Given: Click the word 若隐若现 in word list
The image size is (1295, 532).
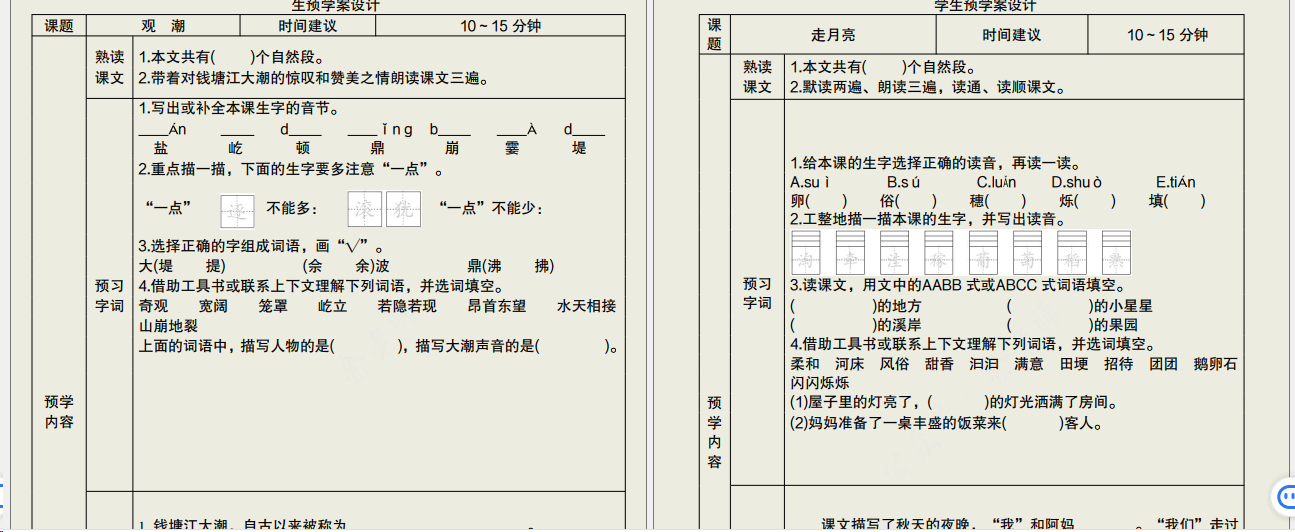Looking at the screenshot, I should click(407, 306).
